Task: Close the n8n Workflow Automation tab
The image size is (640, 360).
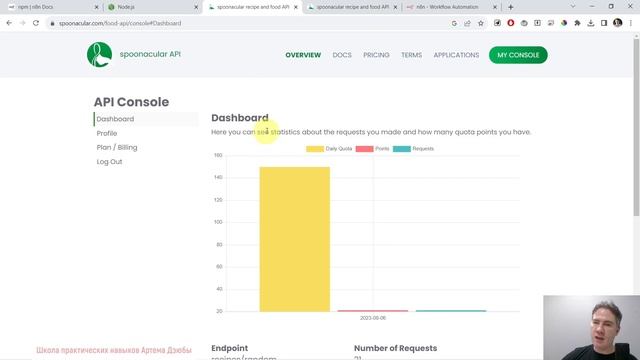Action: coord(495,7)
